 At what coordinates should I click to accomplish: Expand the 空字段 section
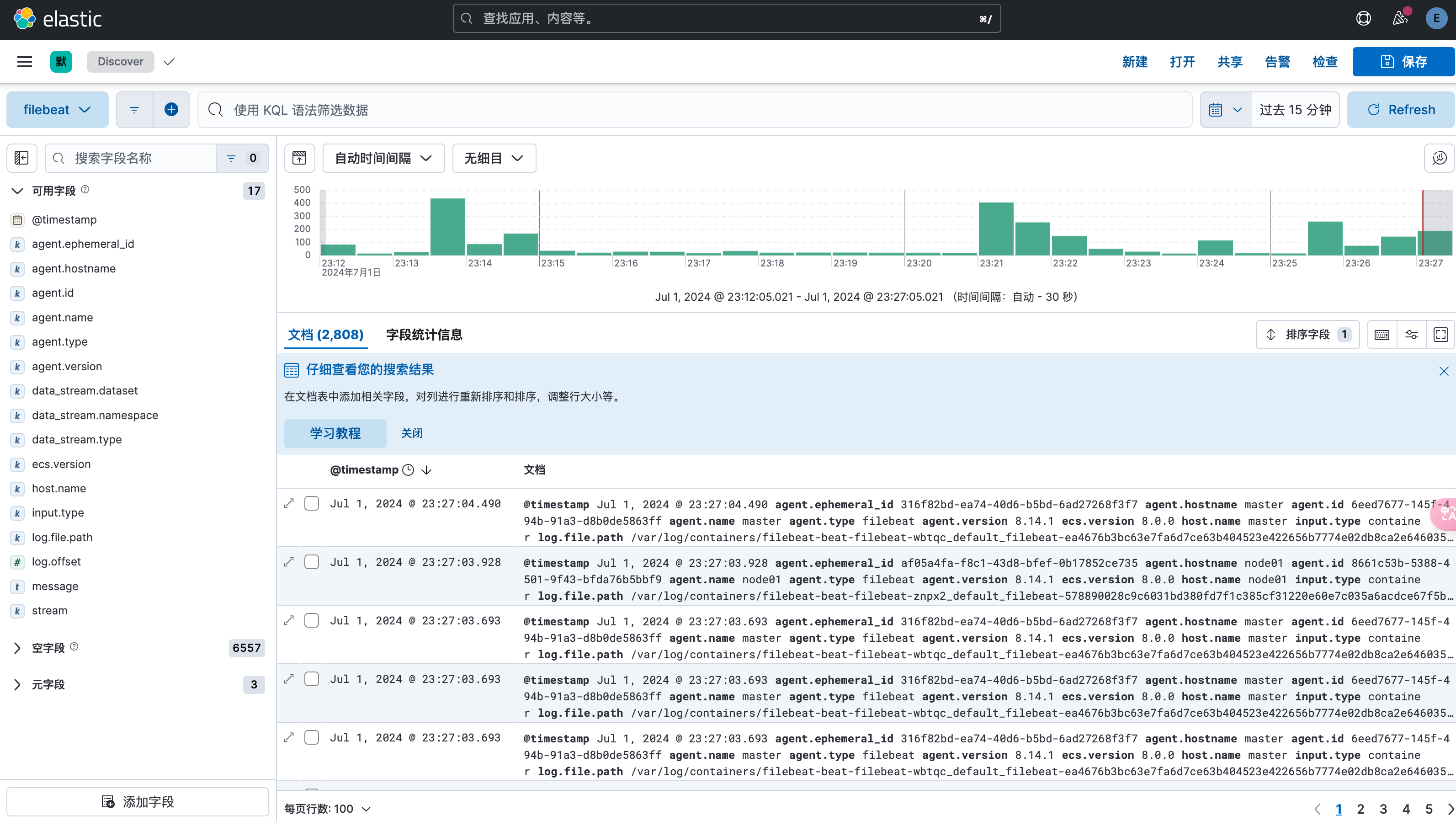click(17, 648)
